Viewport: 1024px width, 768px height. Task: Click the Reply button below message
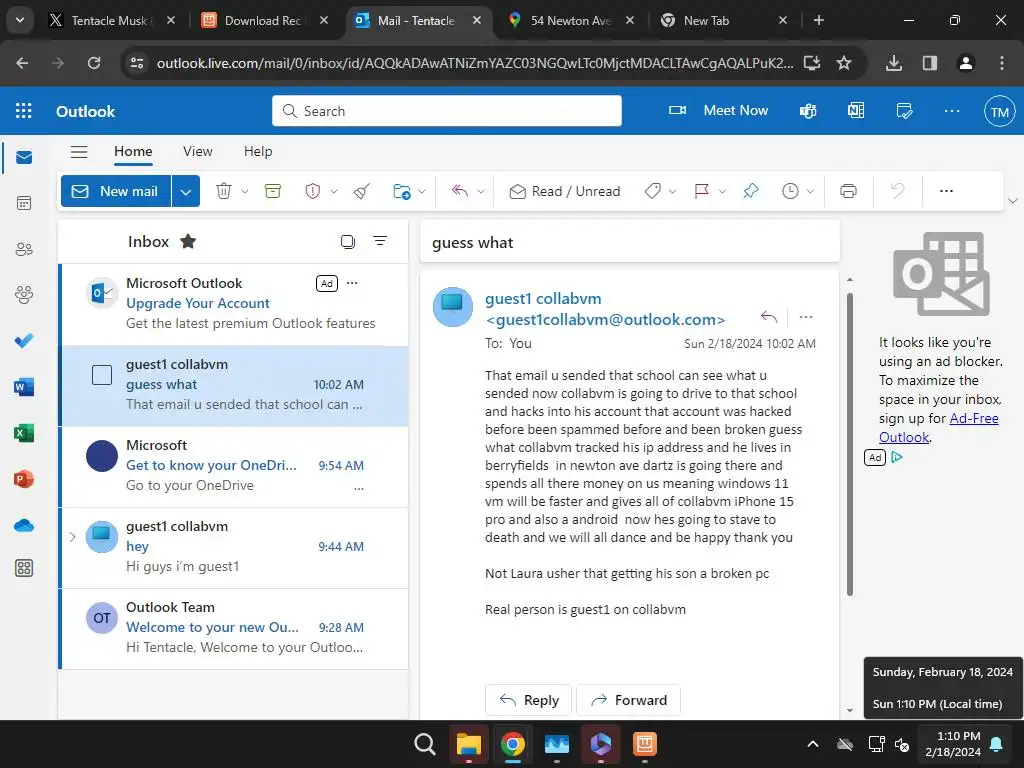528,700
